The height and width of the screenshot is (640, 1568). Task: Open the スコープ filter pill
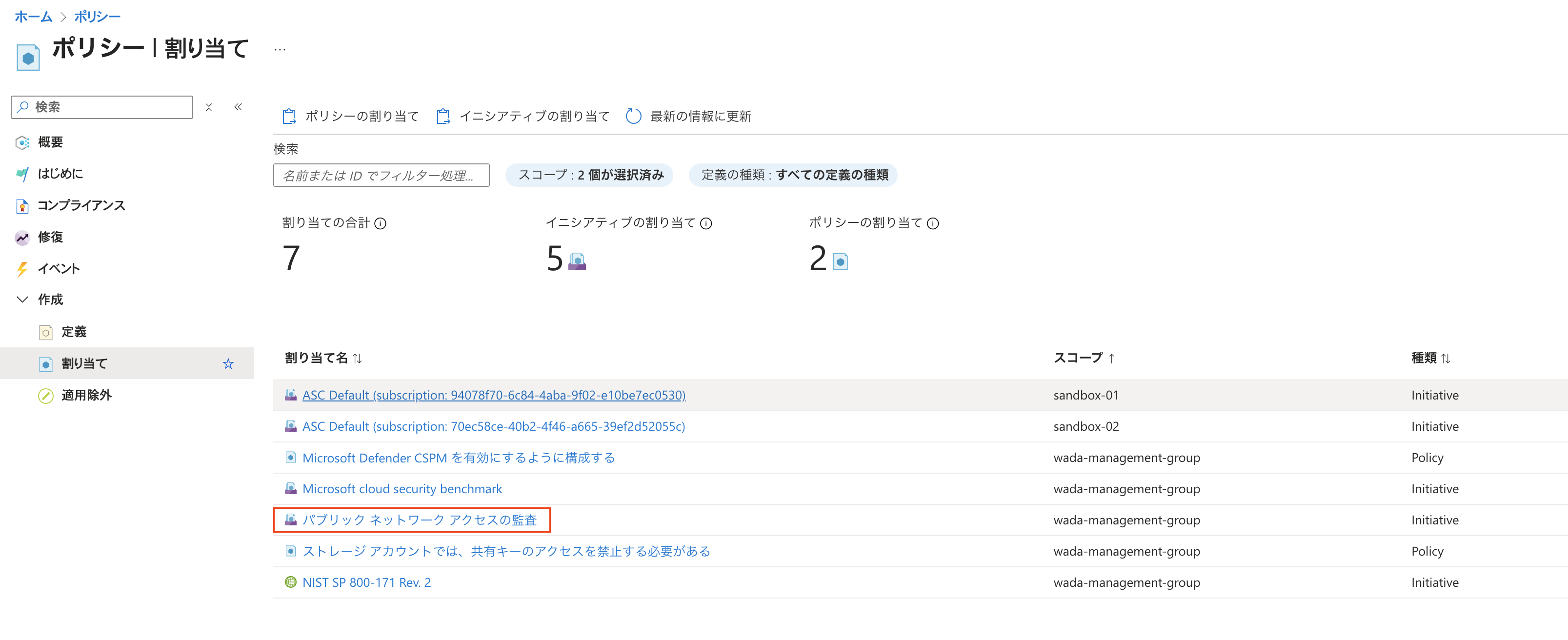[589, 175]
